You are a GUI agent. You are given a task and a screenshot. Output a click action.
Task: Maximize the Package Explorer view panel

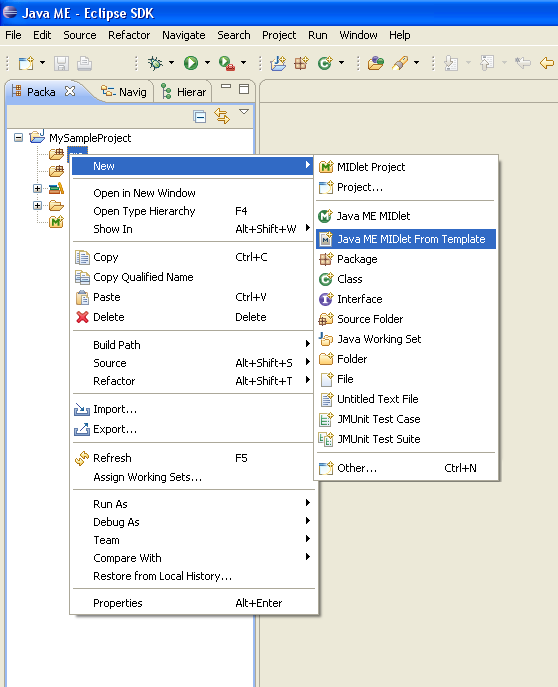(244, 89)
